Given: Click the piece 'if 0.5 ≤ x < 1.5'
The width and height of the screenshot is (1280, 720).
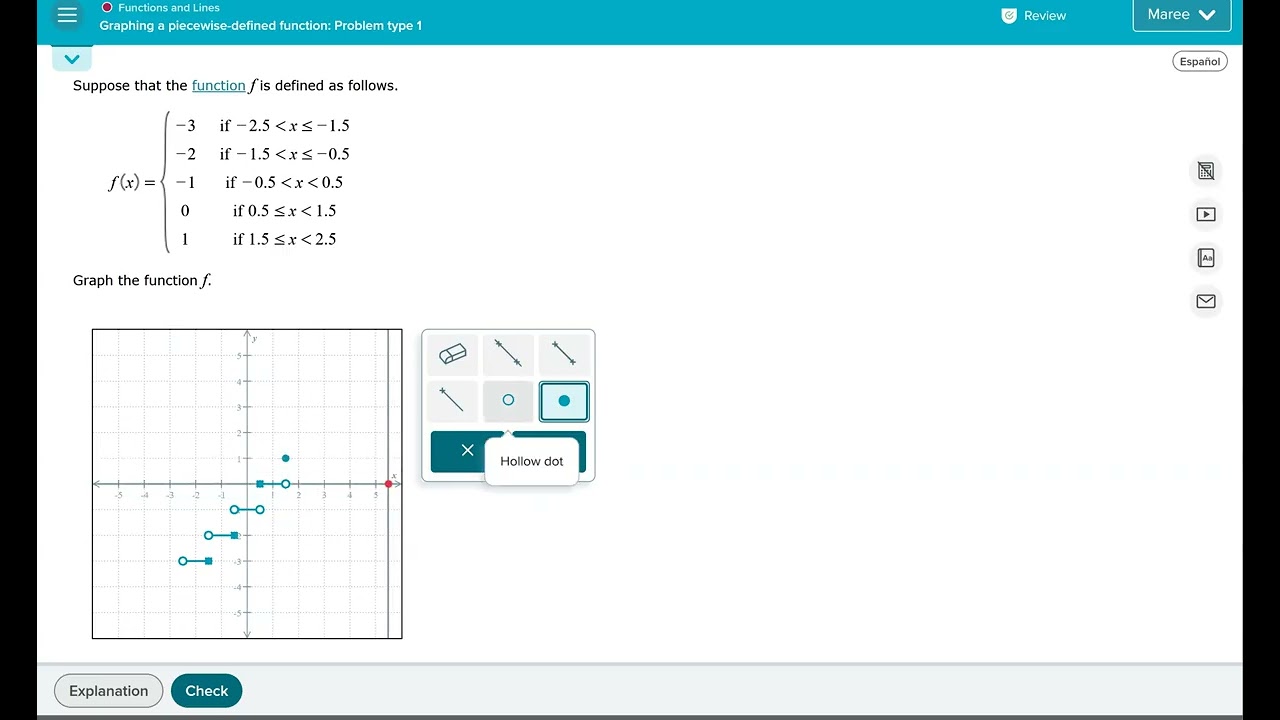Looking at the screenshot, I should 284,211.
